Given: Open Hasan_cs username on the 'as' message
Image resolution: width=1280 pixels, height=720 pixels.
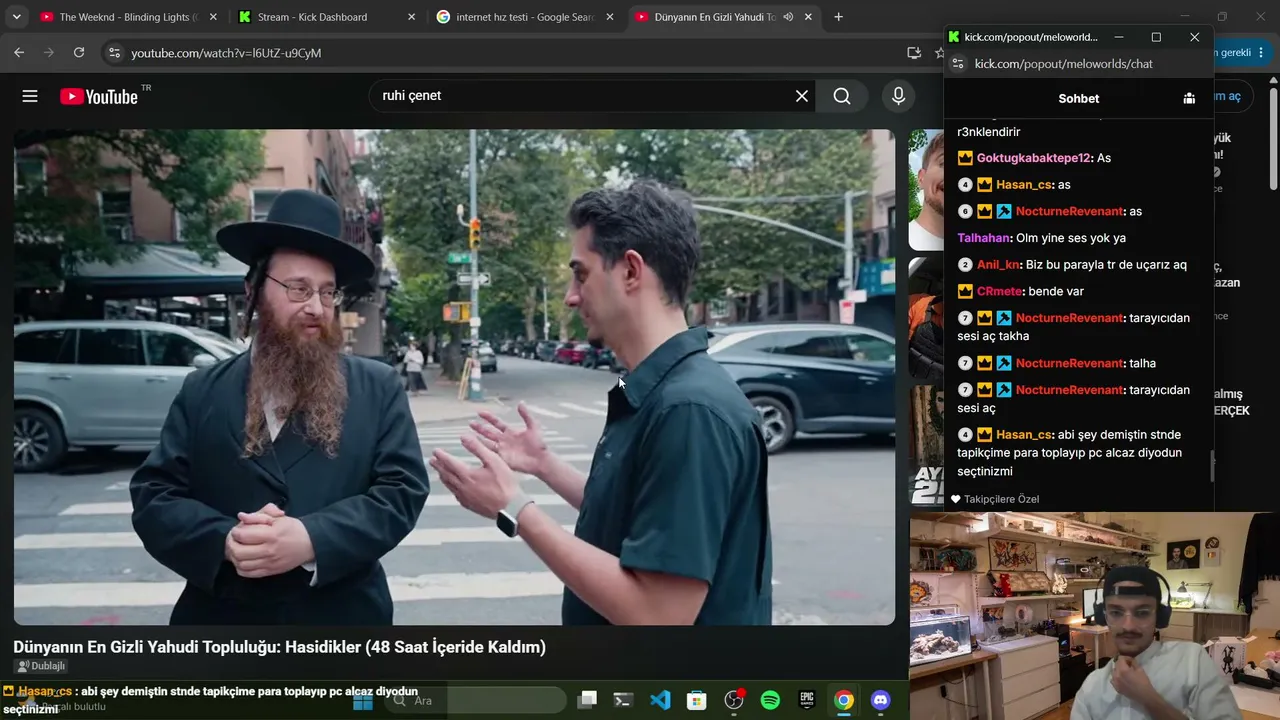Looking at the screenshot, I should point(1023,185).
